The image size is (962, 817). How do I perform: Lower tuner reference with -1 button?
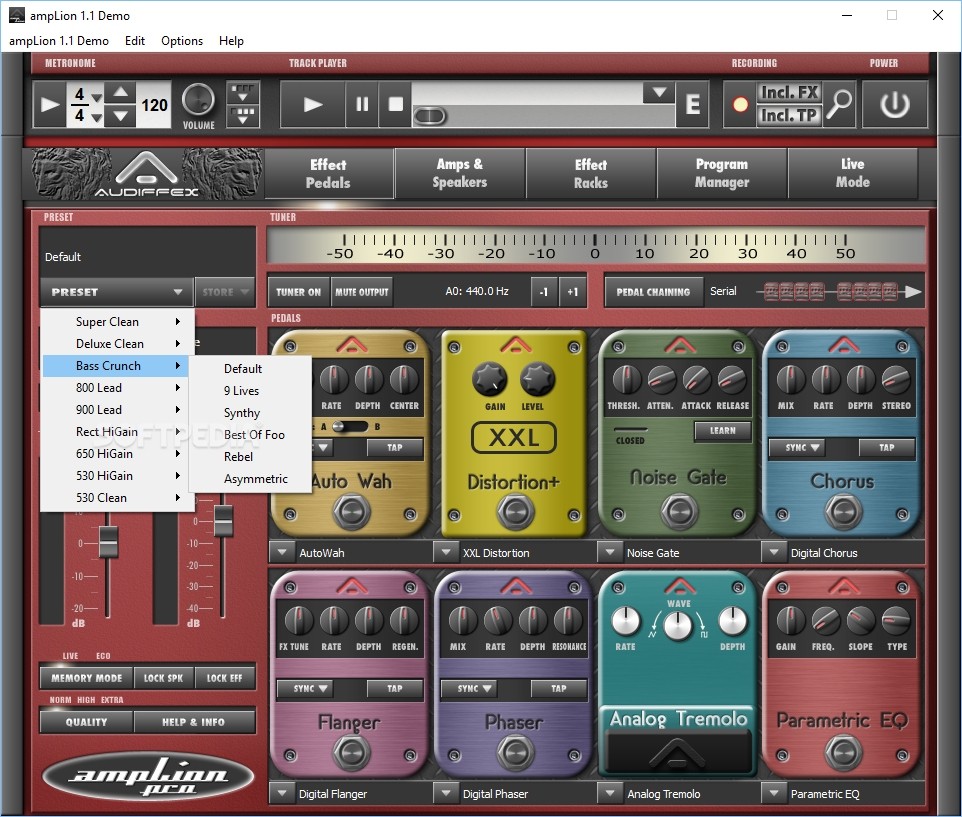click(544, 292)
